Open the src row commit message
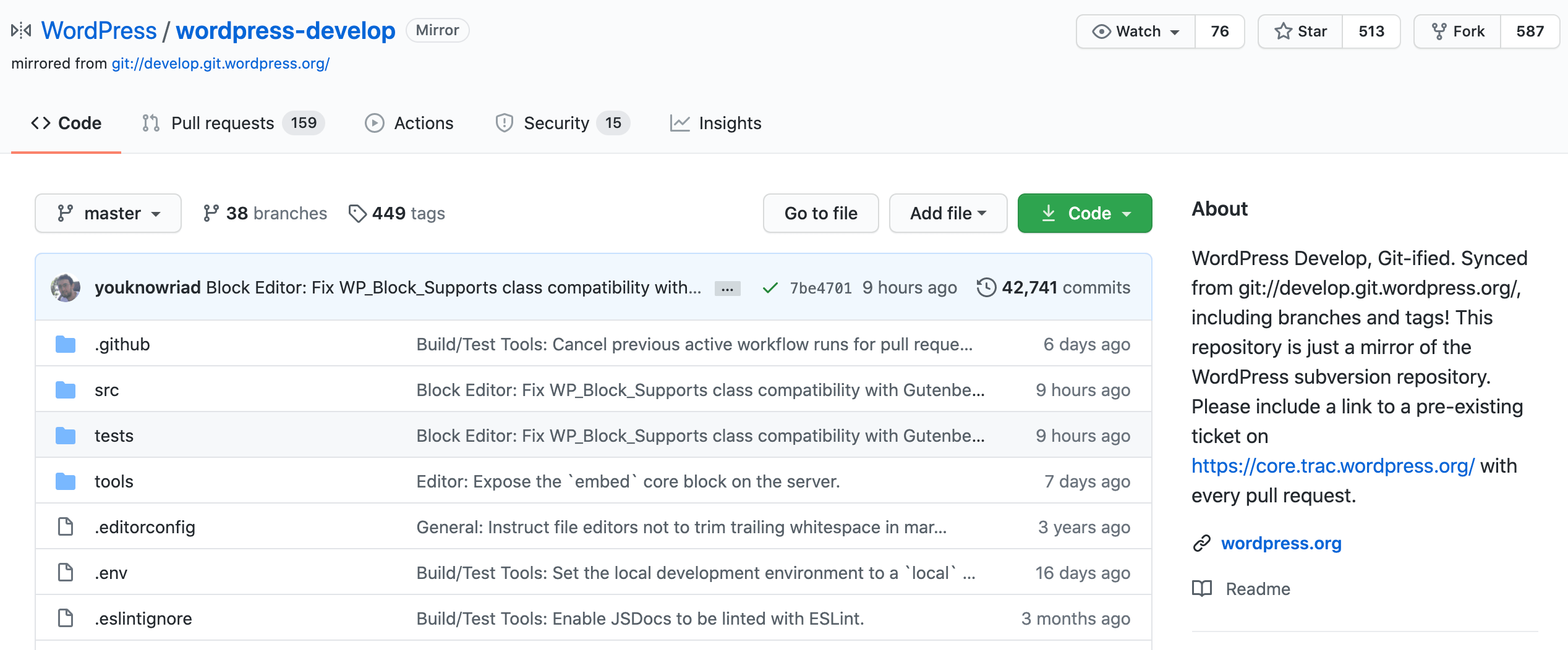Image resolution: width=1568 pixels, height=650 pixels. point(701,390)
